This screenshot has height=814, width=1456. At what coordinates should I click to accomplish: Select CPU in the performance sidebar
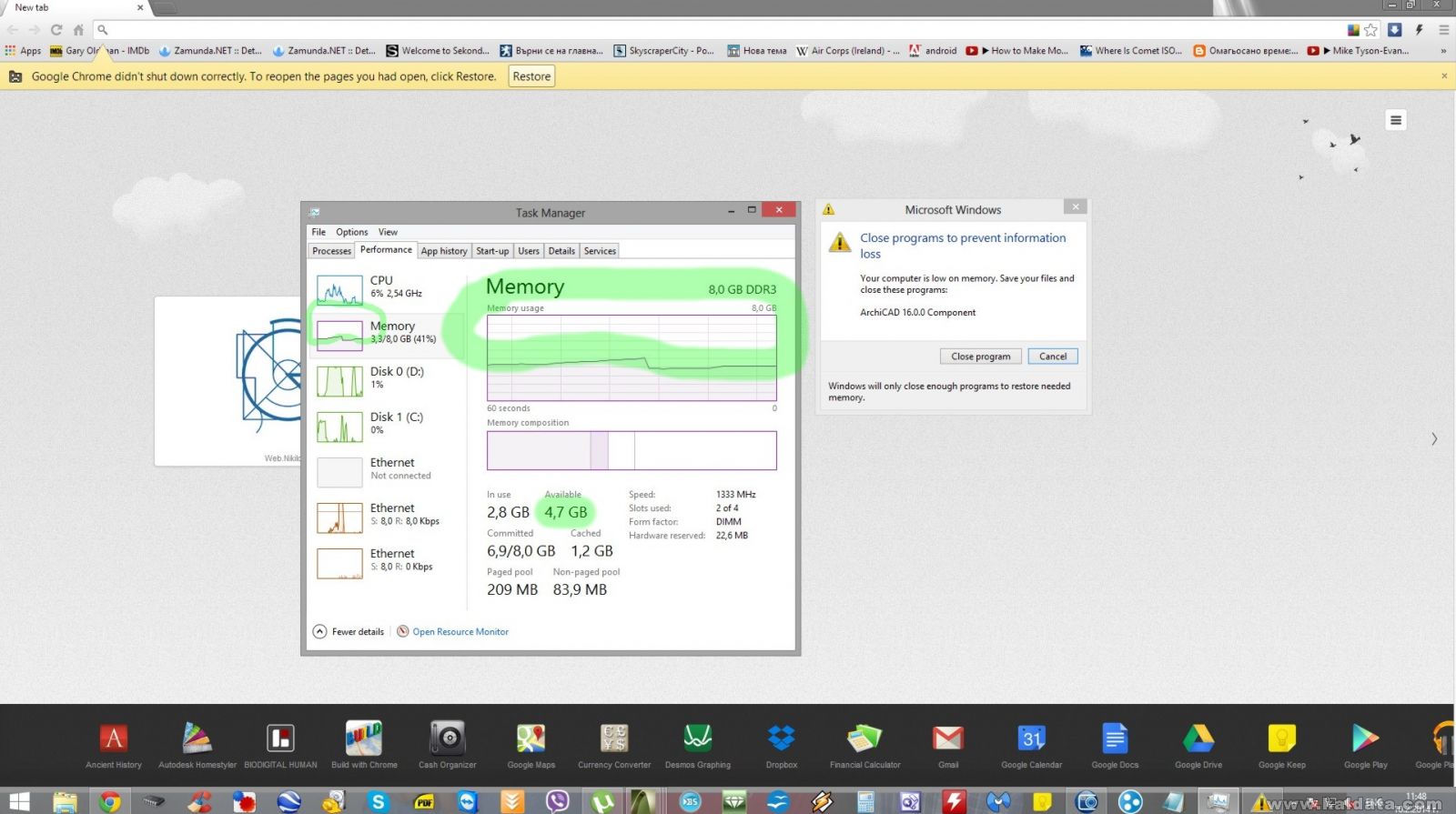tap(387, 290)
